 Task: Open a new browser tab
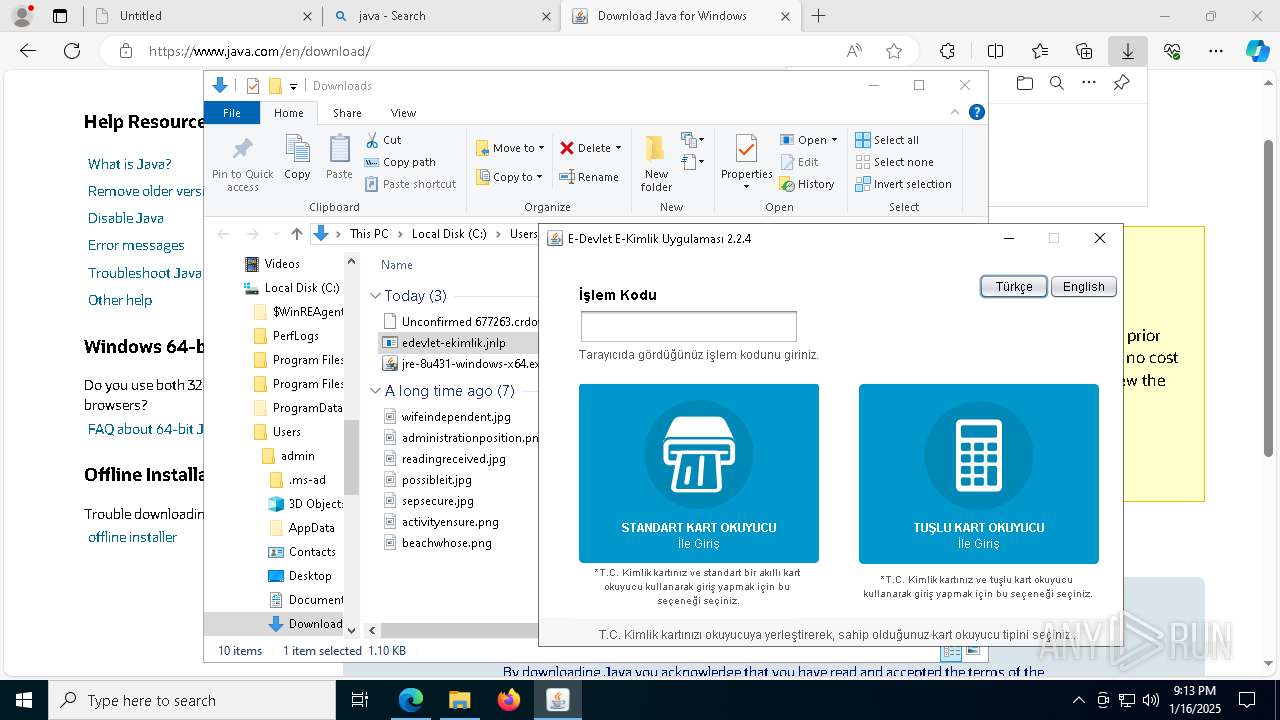[x=818, y=16]
